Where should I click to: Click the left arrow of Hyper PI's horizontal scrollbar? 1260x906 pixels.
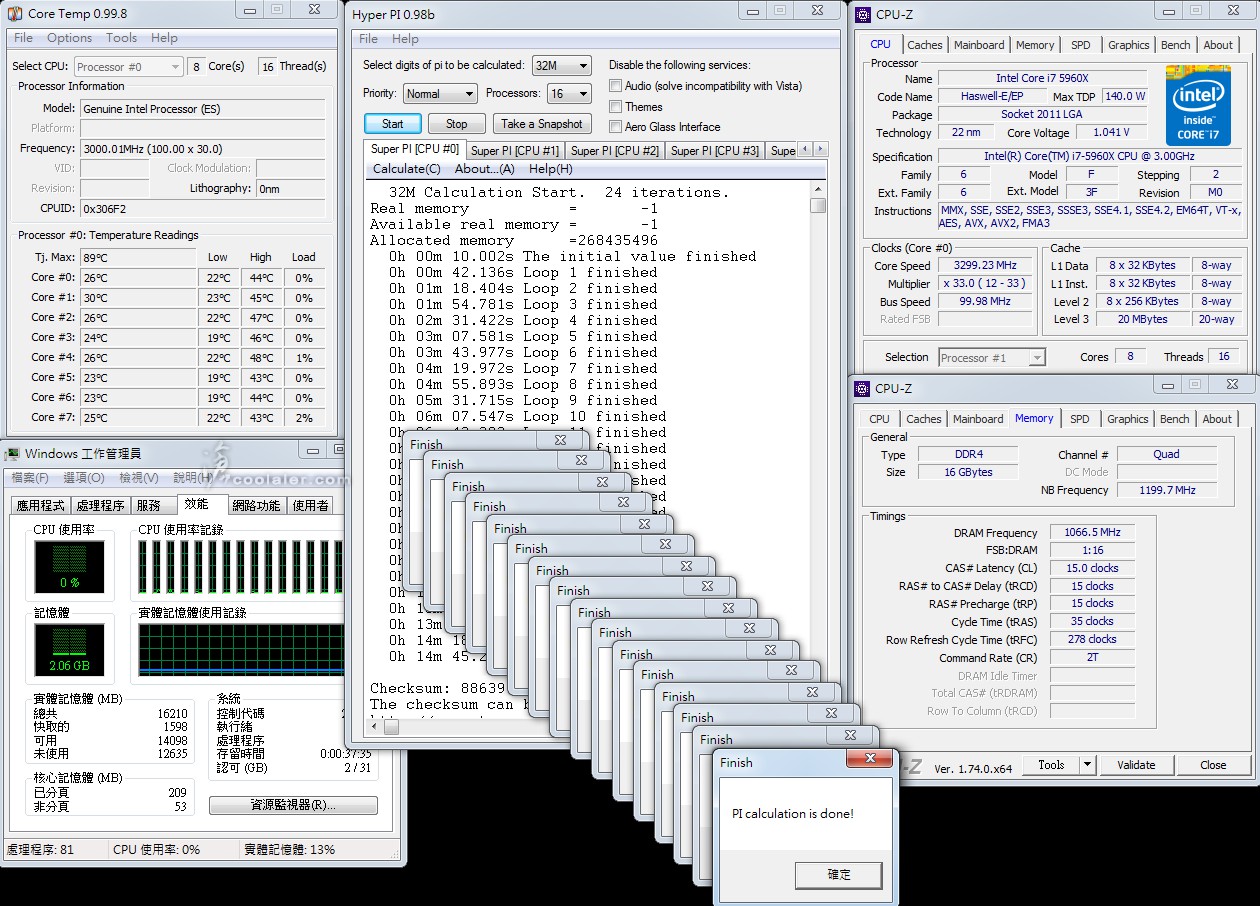coord(376,727)
